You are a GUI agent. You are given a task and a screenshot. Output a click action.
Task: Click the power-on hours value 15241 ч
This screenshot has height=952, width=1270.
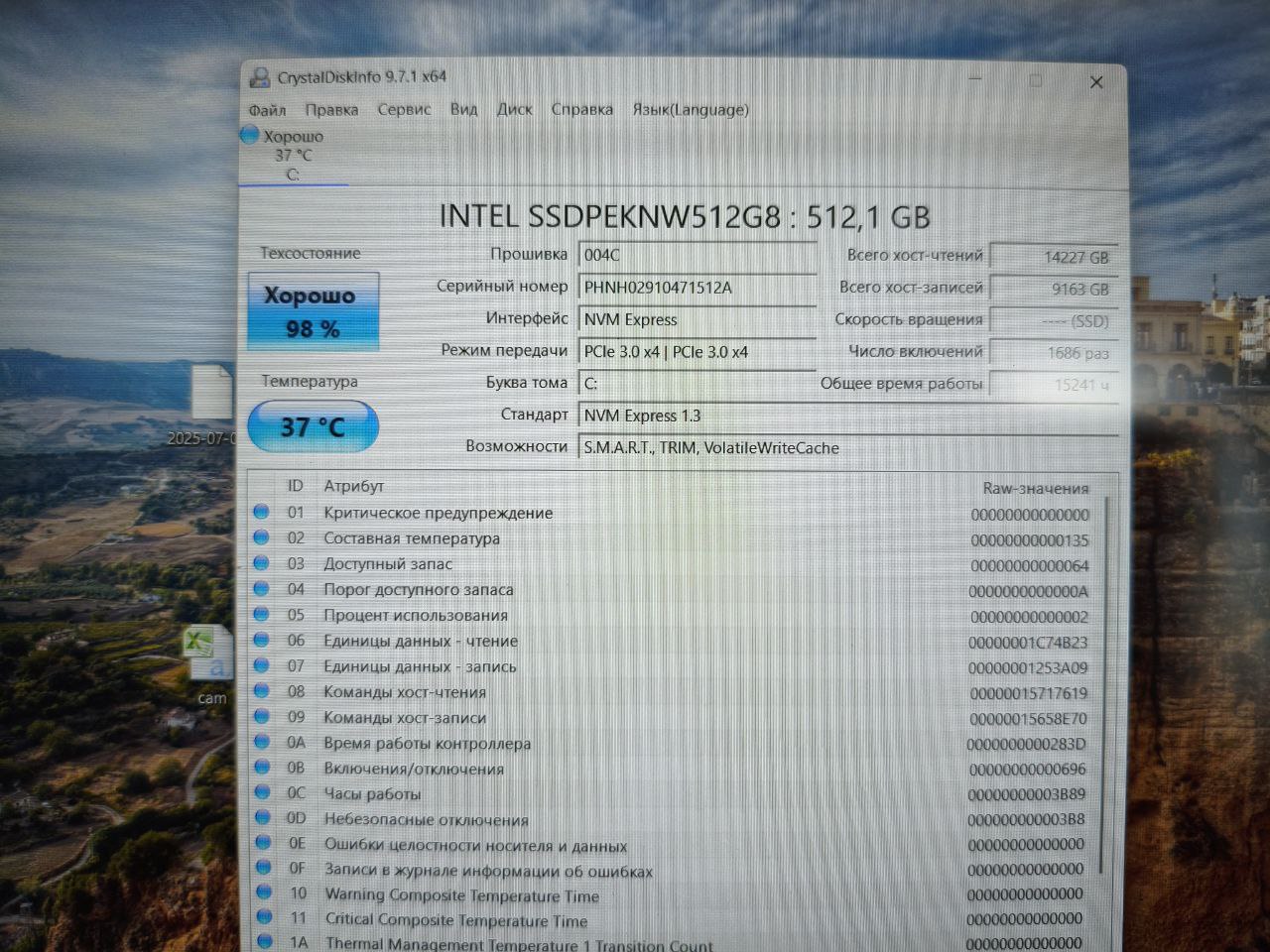pos(1054,384)
